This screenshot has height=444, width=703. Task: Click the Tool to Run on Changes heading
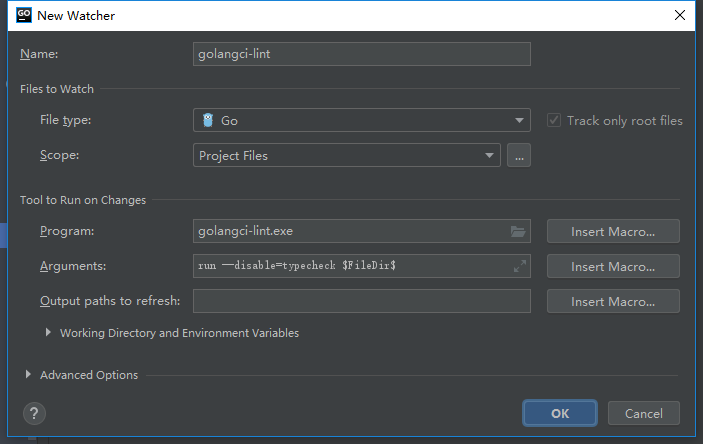coord(83,200)
